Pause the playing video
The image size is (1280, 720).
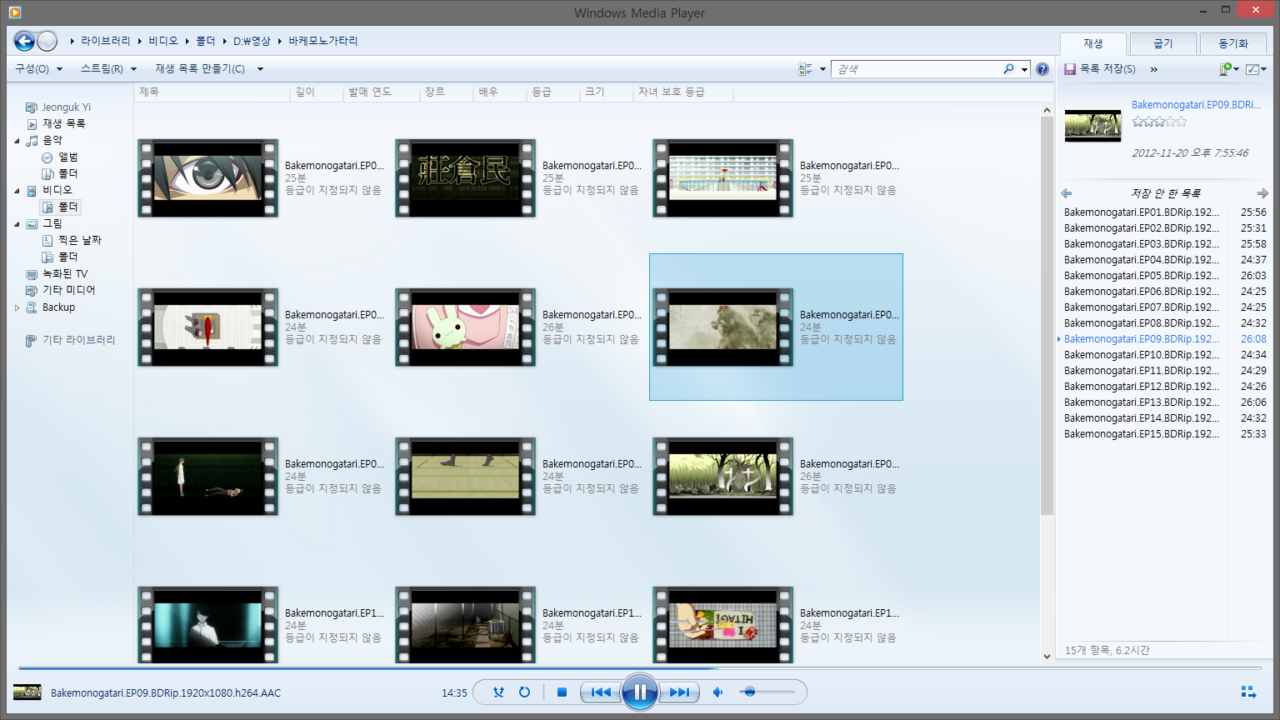click(x=640, y=692)
